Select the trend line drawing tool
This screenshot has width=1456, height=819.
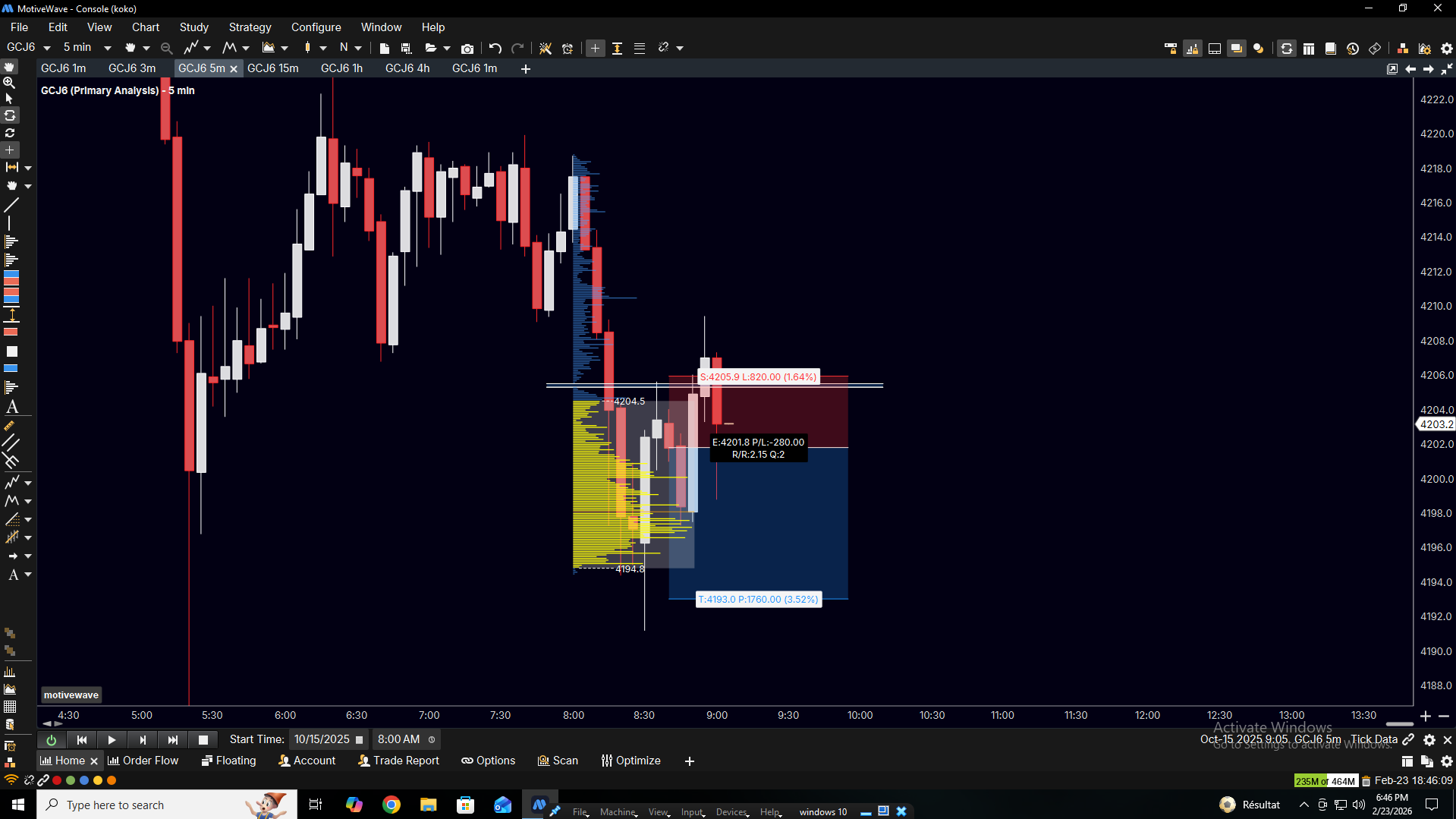pos(11,205)
